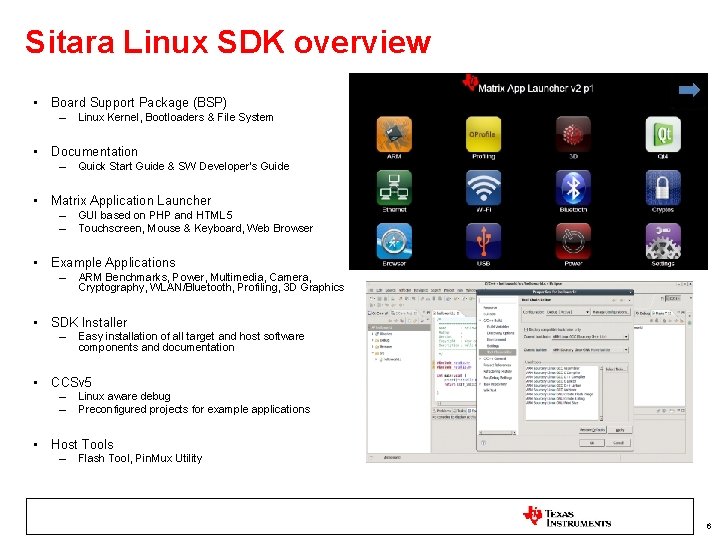Click Restore Defaults in Properties dialog
720x540 pixels.
(592, 430)
